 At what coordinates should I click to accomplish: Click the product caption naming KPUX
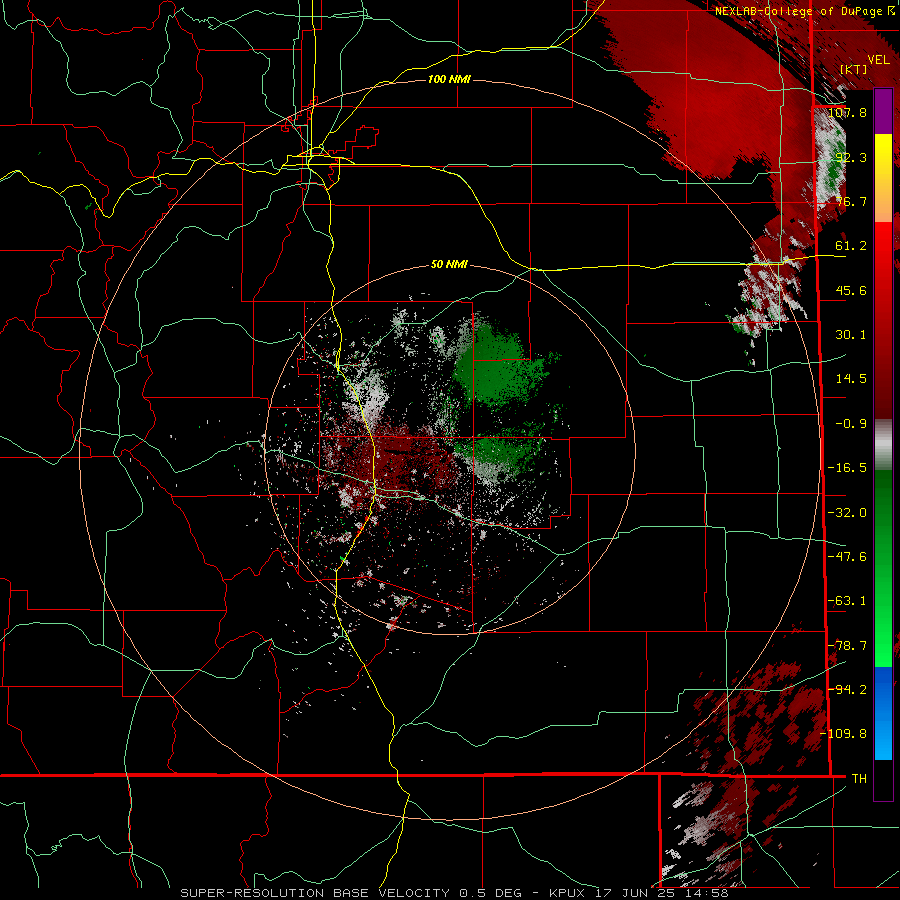tap(455, 893)
